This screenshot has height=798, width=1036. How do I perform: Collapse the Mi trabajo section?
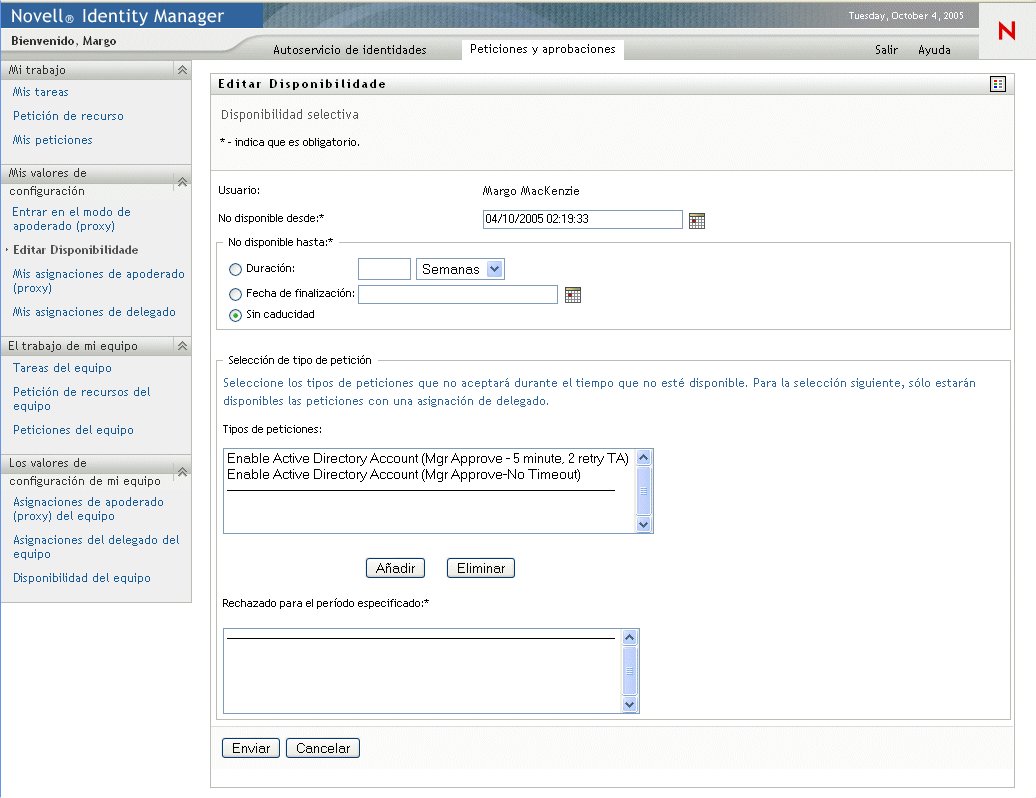(182, 70)
